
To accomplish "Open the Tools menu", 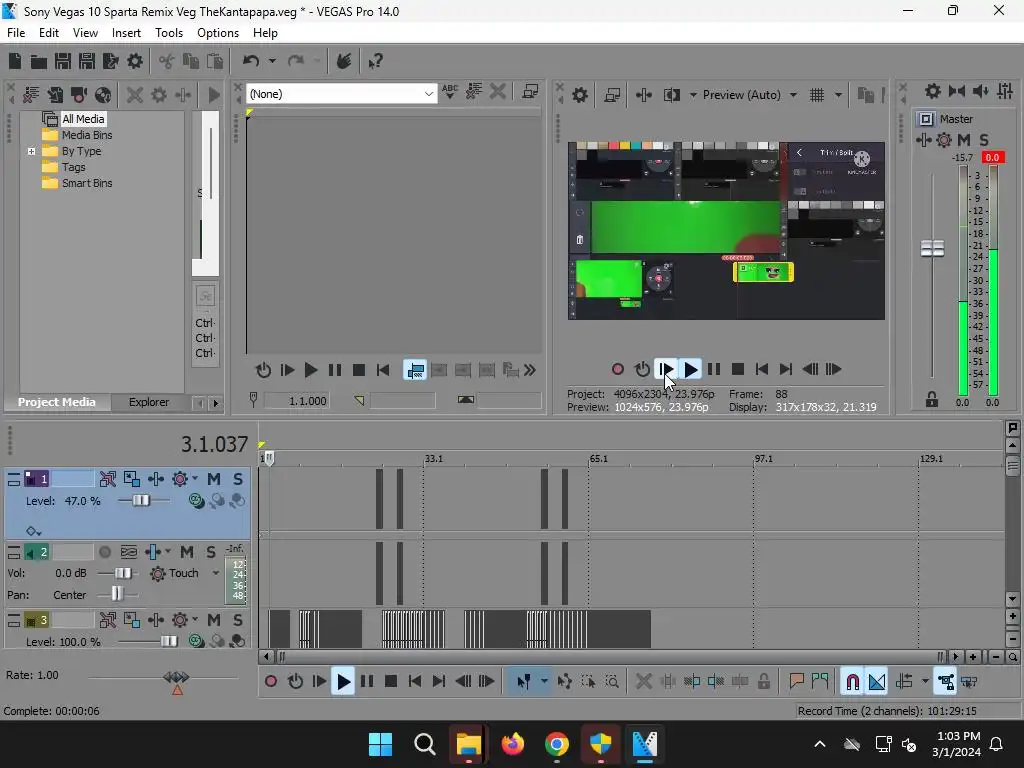I will pos(168,33).
